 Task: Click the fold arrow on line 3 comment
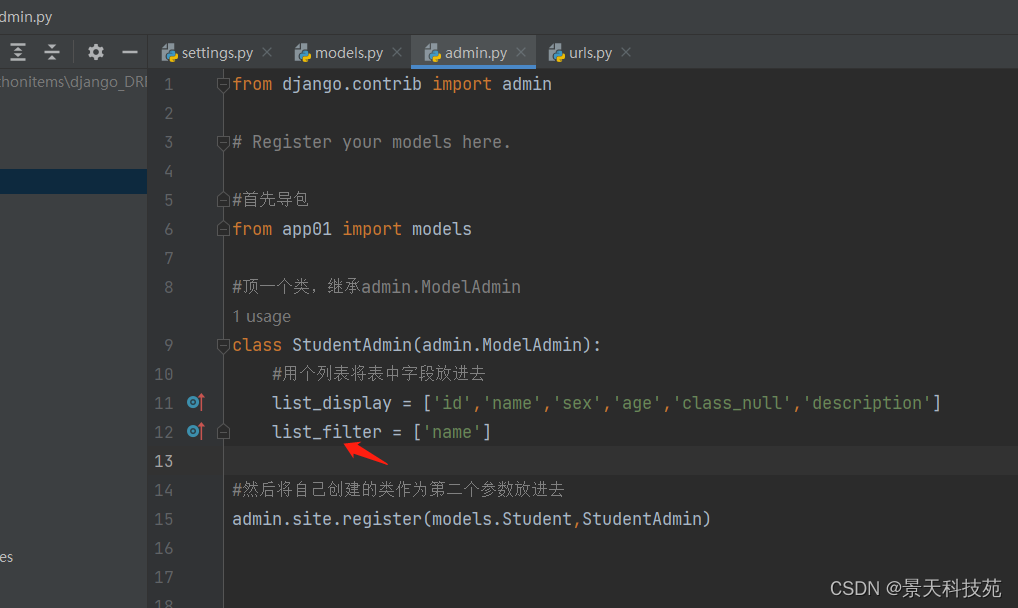tap(222, 141)
